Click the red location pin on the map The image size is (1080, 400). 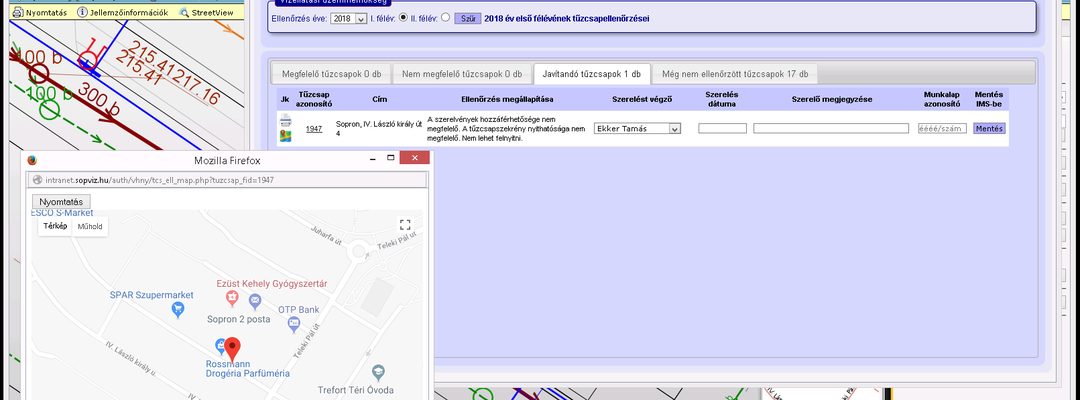click(233, 349)
